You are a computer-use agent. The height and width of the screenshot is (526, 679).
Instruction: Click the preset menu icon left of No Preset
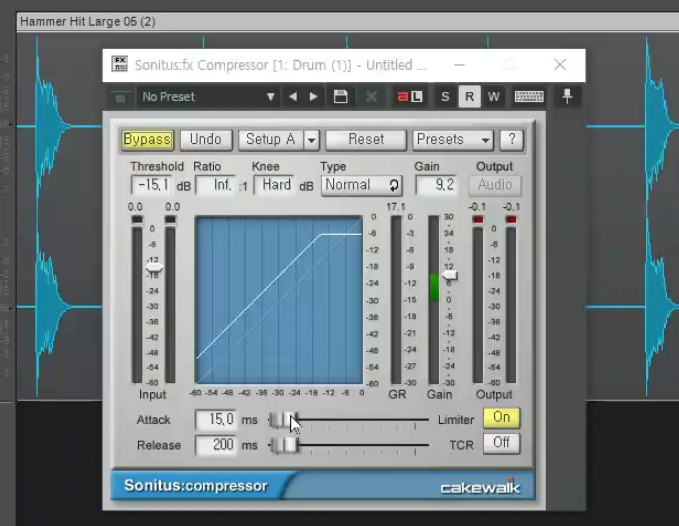pos(120,97)
